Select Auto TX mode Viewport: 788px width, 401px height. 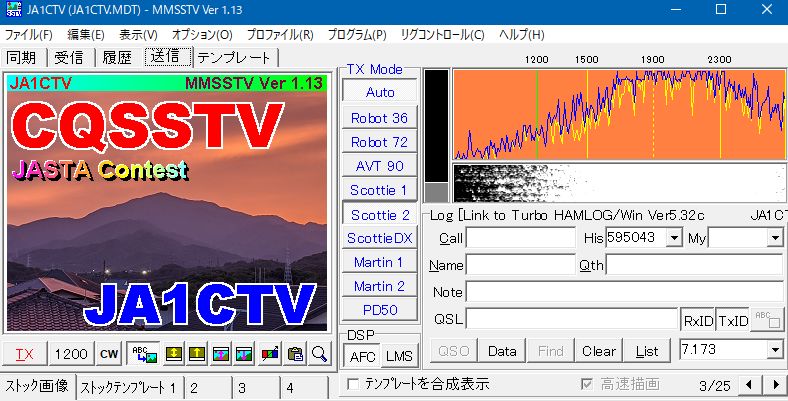coord(380,92)
